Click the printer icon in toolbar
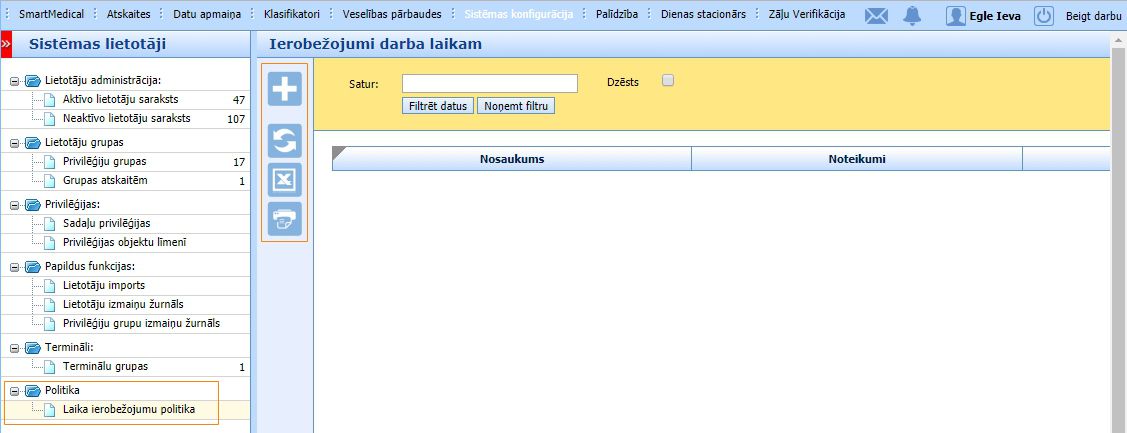1127x433 pixels. (285, 218)
